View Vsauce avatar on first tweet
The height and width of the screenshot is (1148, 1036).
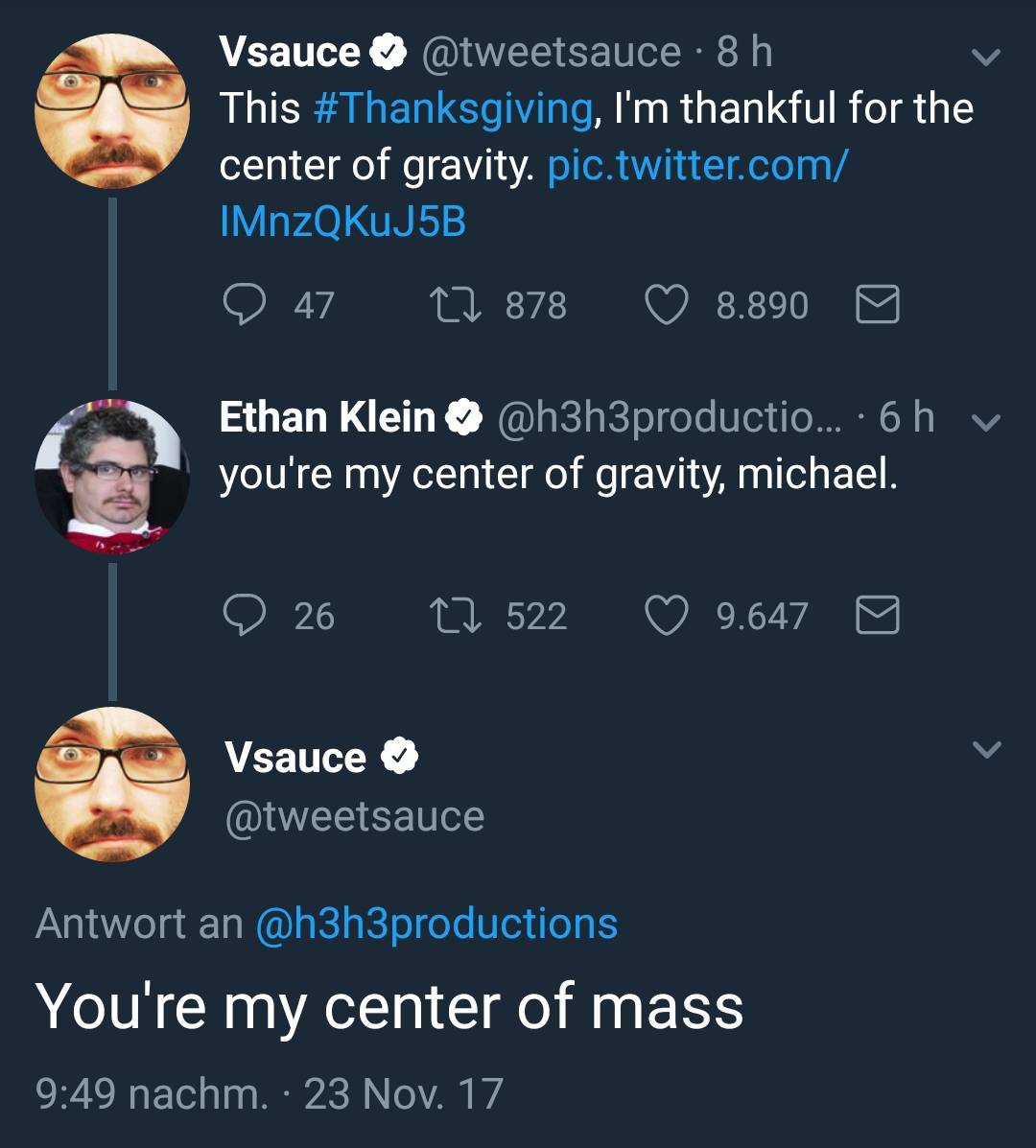click(x=112, y=110)
